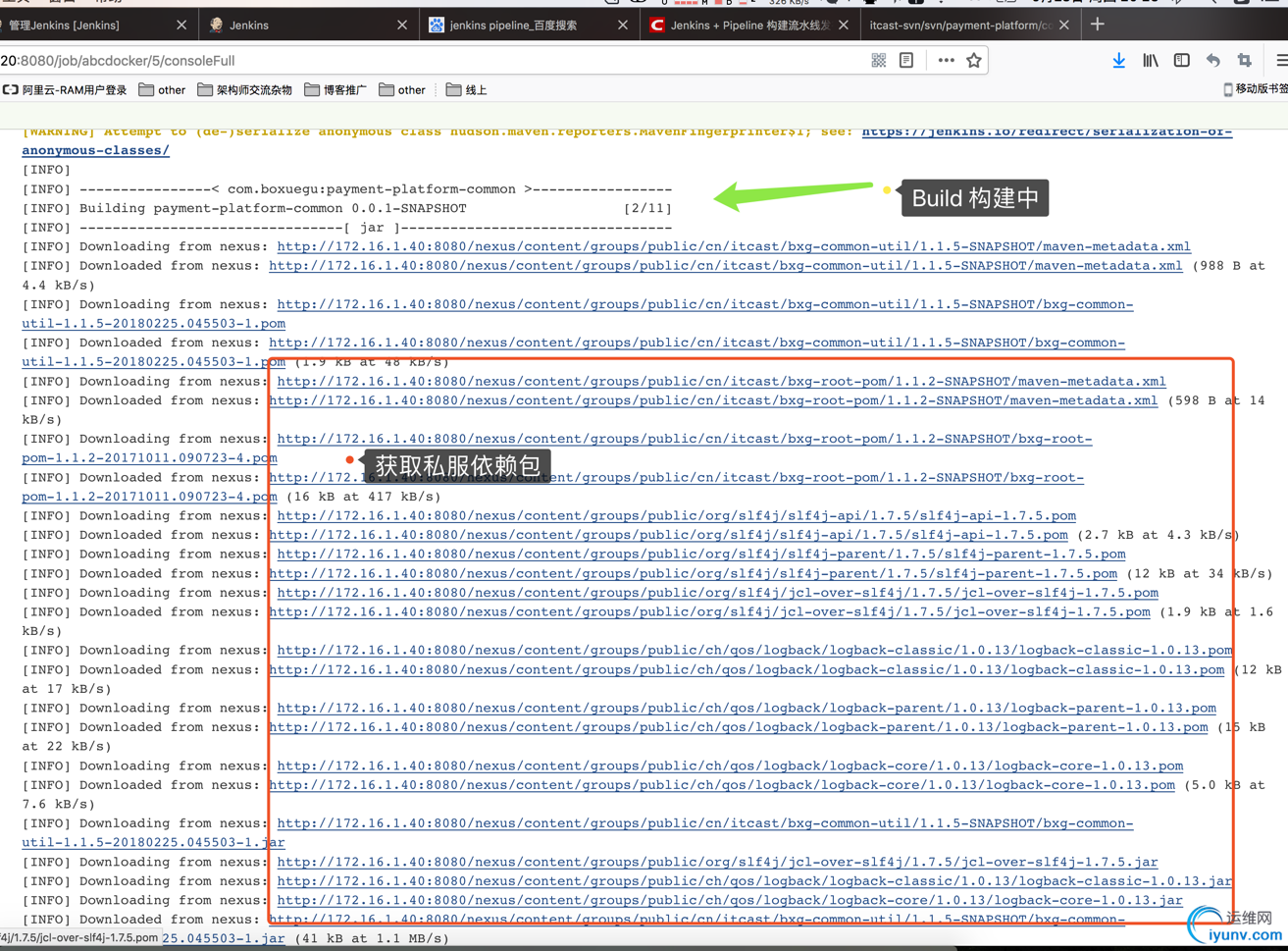Viewport: 1288px width, 951px height.
Task: Close the 管理Jenkins [Jenkins] tab
Action: [181, 25]
